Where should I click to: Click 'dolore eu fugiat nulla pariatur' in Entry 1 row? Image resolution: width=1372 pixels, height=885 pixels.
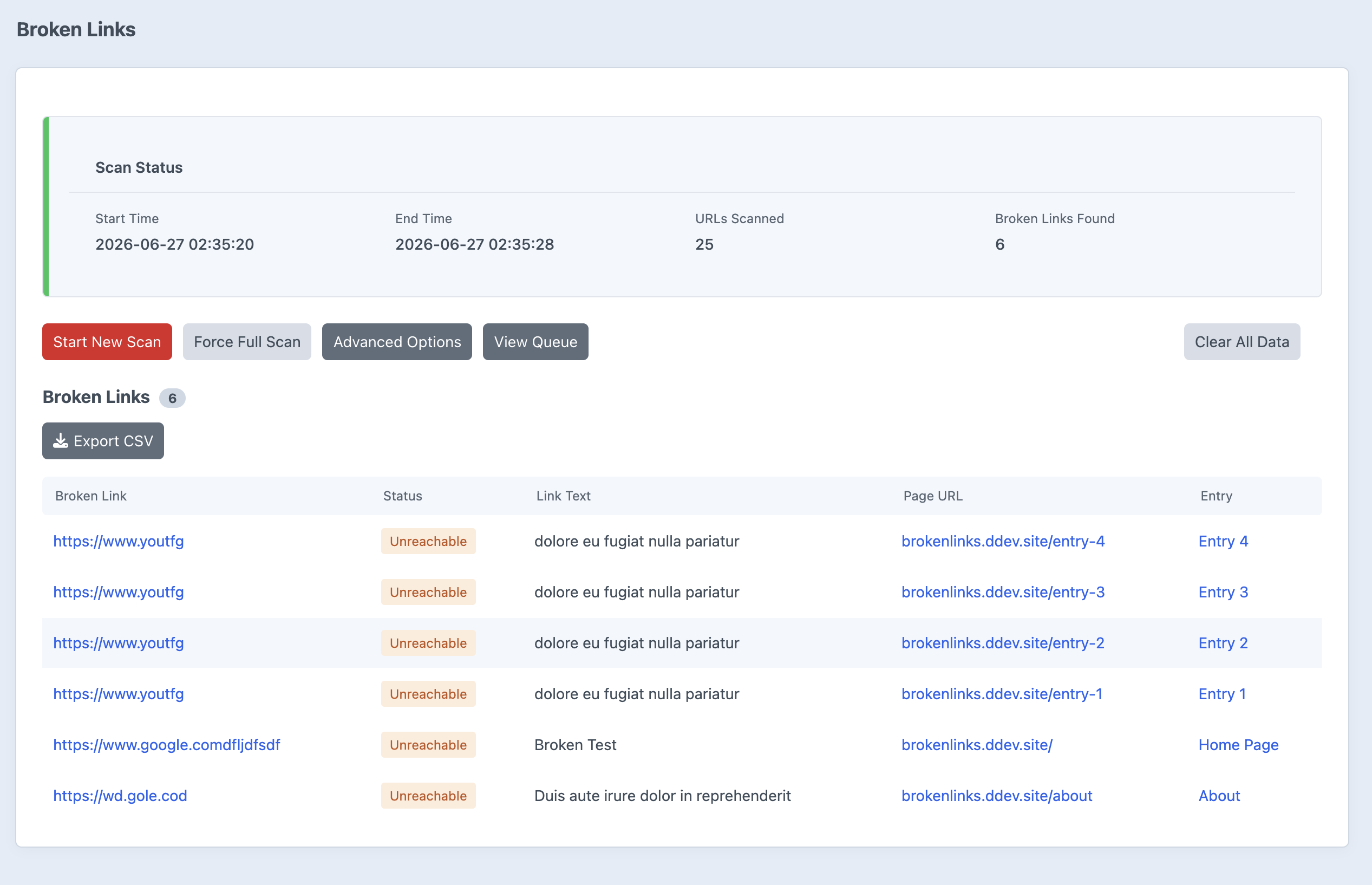(637, 694)
